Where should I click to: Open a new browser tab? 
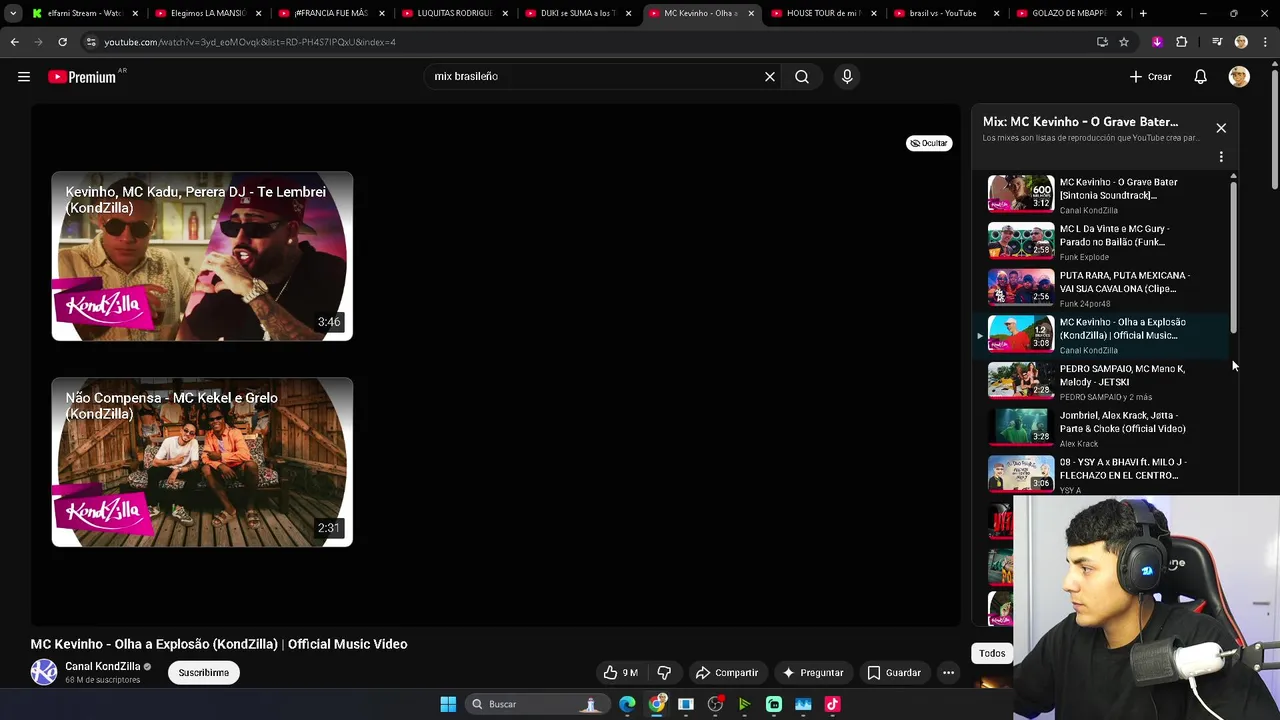[x=1143, y=13]
